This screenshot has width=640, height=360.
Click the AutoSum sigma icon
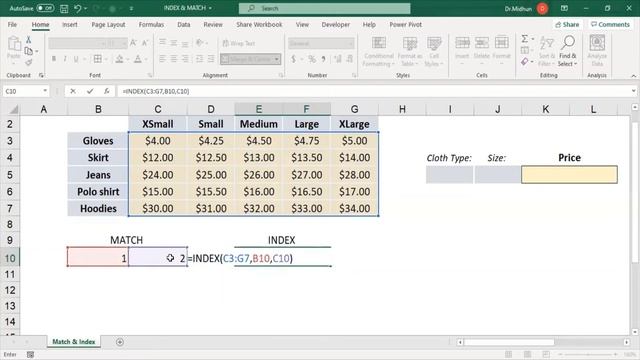click(525, 39)
